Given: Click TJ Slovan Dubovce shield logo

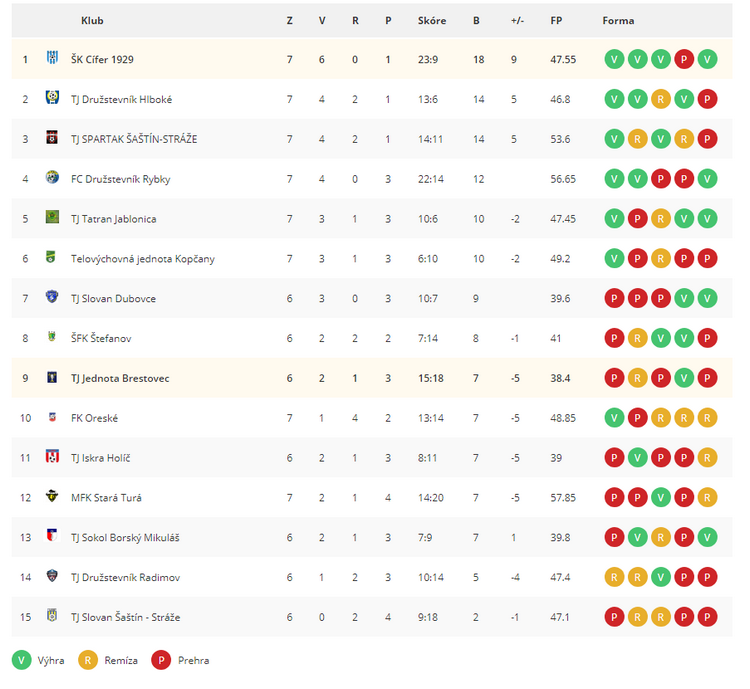Looking at the screenshot, I should click(52, 297).
